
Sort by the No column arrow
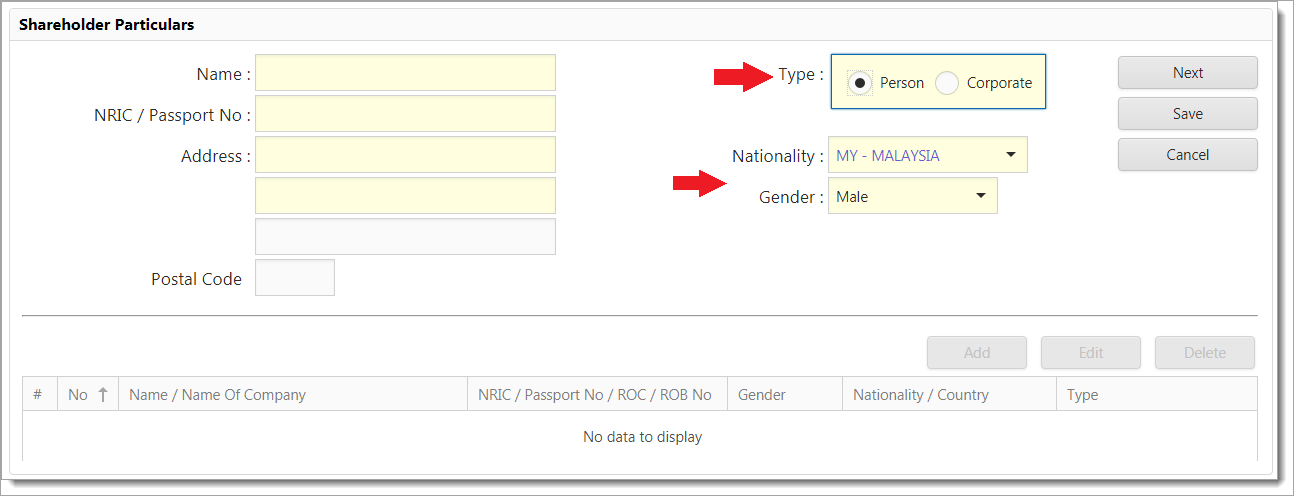pos(104,395)
